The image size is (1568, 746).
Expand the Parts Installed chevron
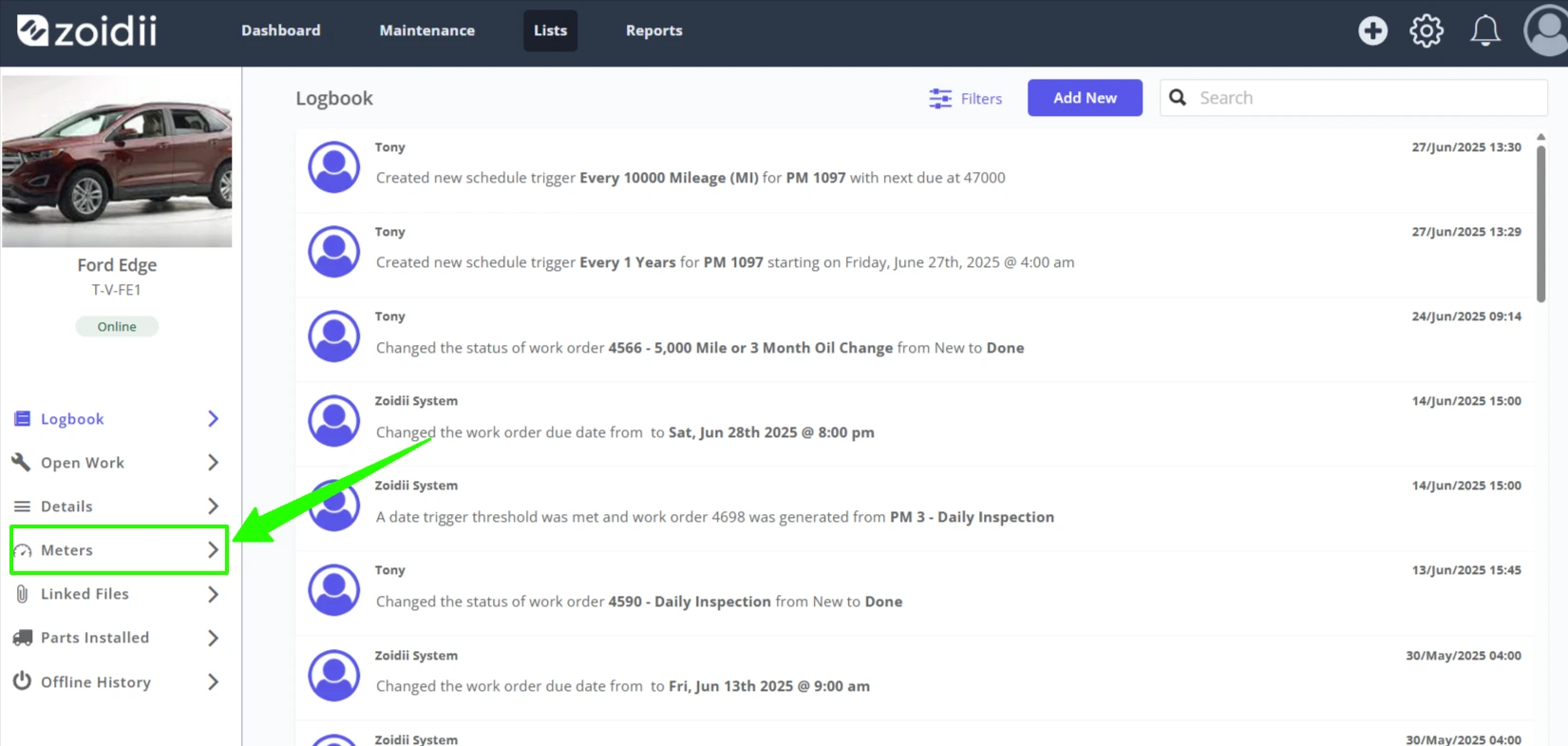tap(213, 638)
